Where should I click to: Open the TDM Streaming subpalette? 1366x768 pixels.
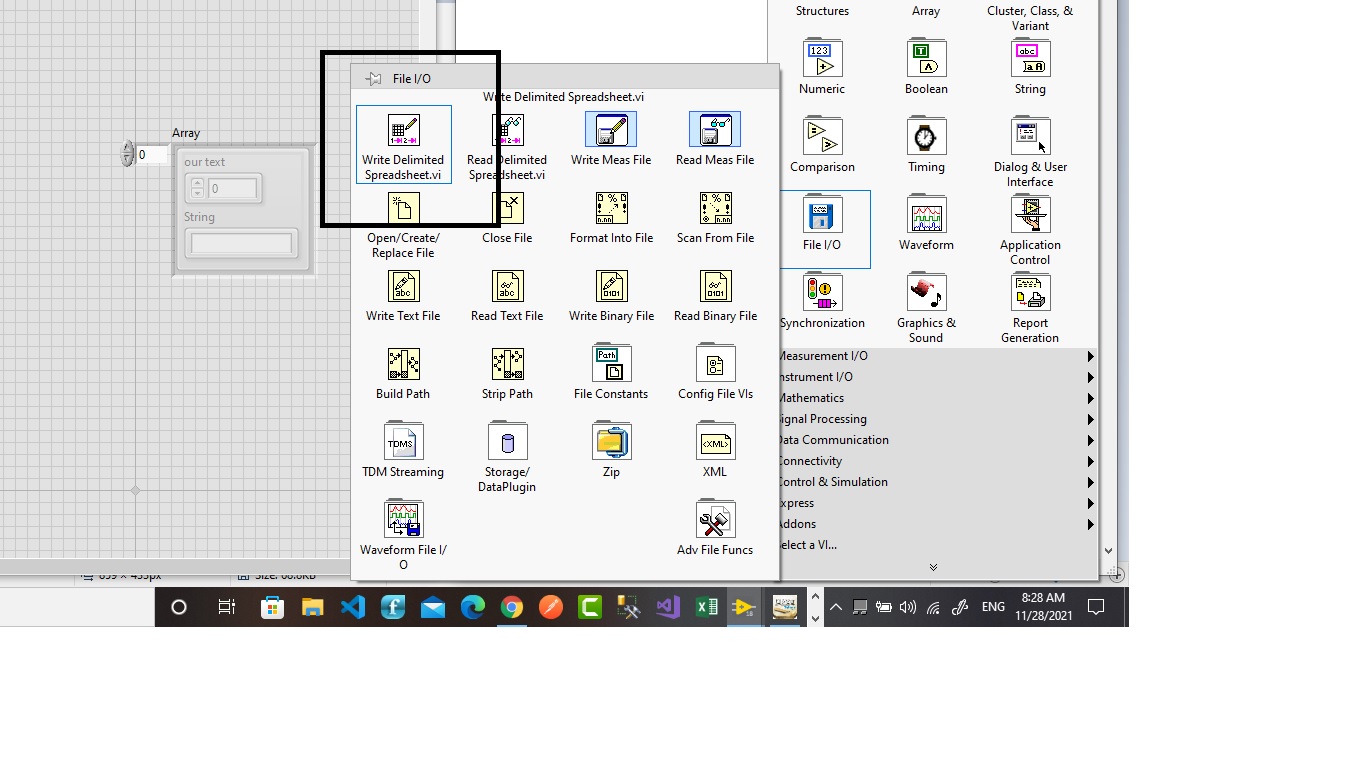click(x=403, y=443)
